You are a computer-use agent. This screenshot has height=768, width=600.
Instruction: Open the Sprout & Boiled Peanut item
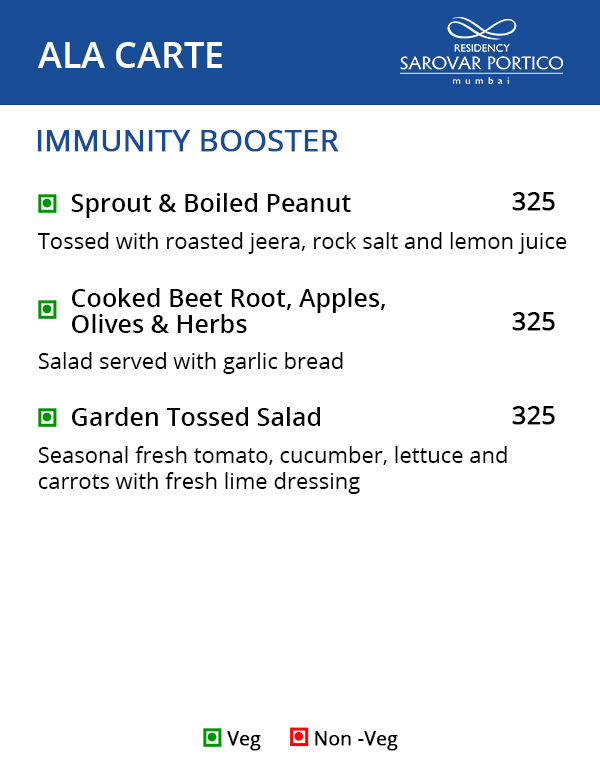coord(211,204)
